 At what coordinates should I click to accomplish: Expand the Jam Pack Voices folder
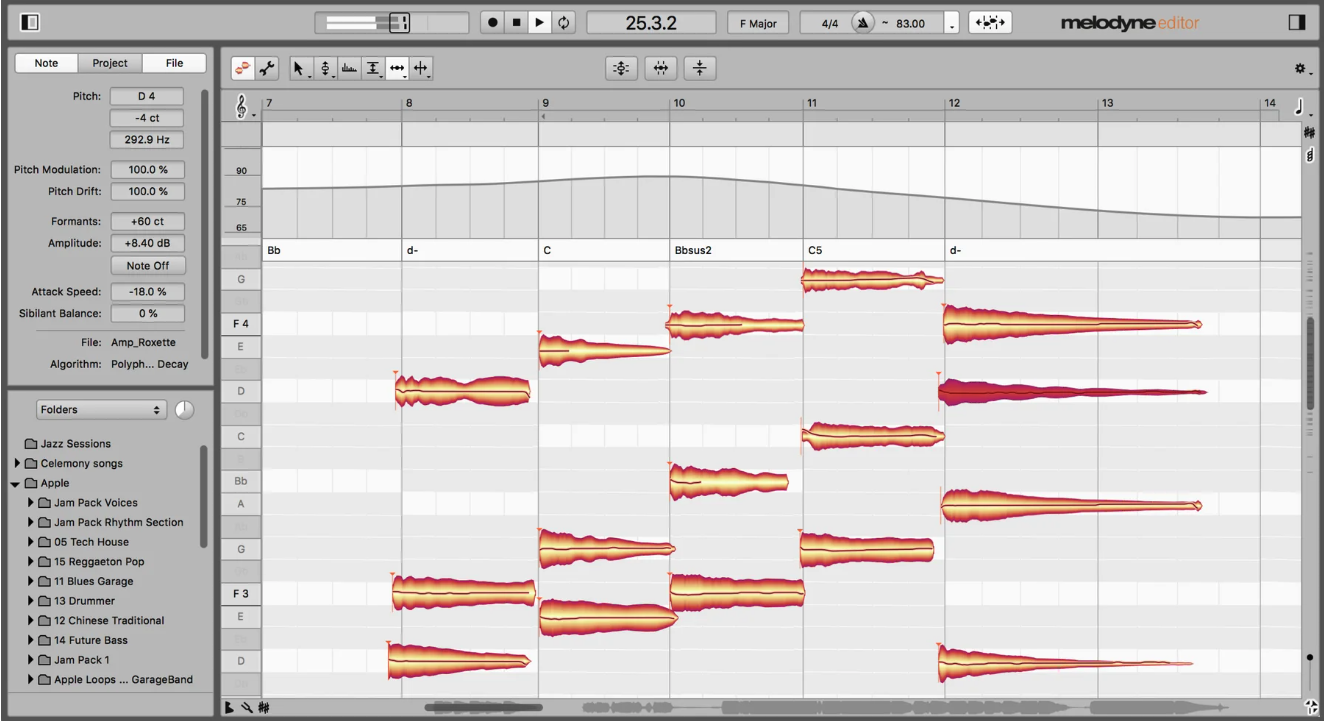pos(30,503)
